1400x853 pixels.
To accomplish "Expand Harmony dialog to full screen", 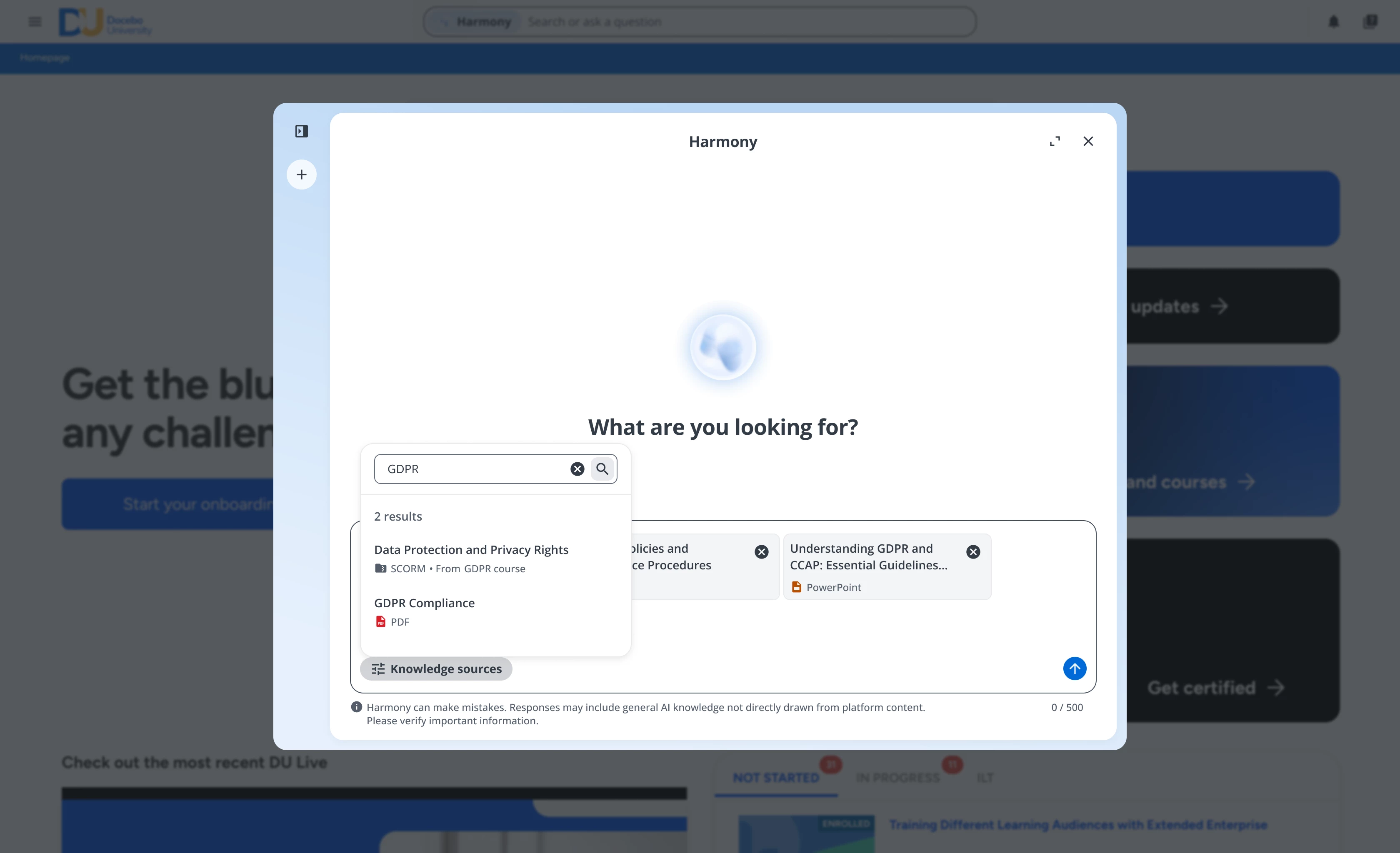I will pos(1055,142).
